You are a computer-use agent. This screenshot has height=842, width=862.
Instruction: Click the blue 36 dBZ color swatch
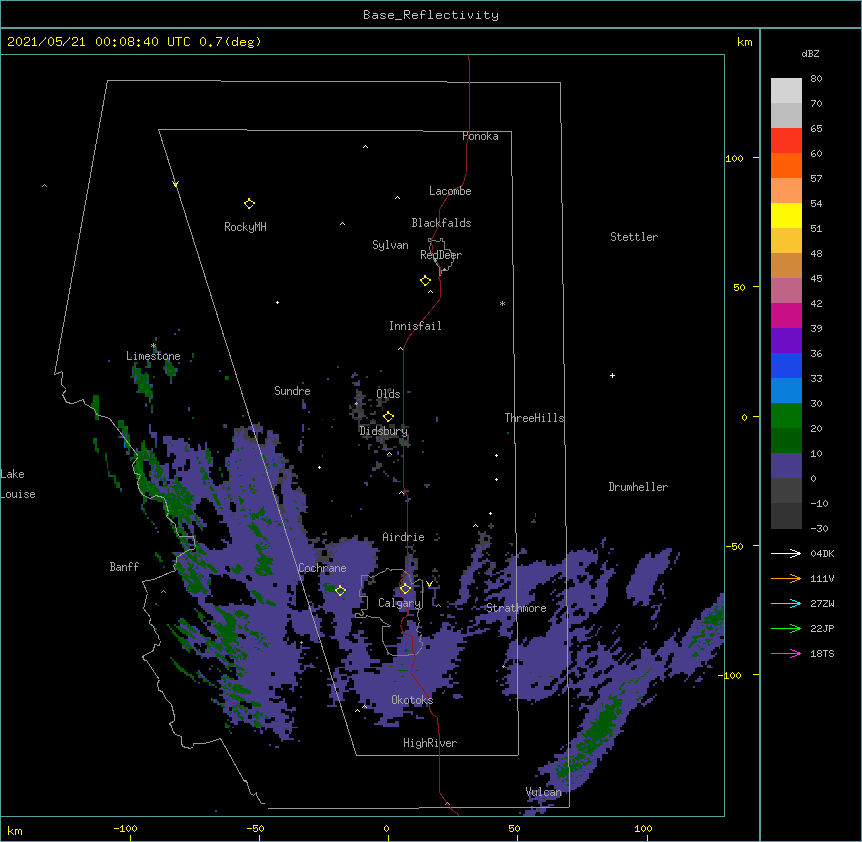786,365
